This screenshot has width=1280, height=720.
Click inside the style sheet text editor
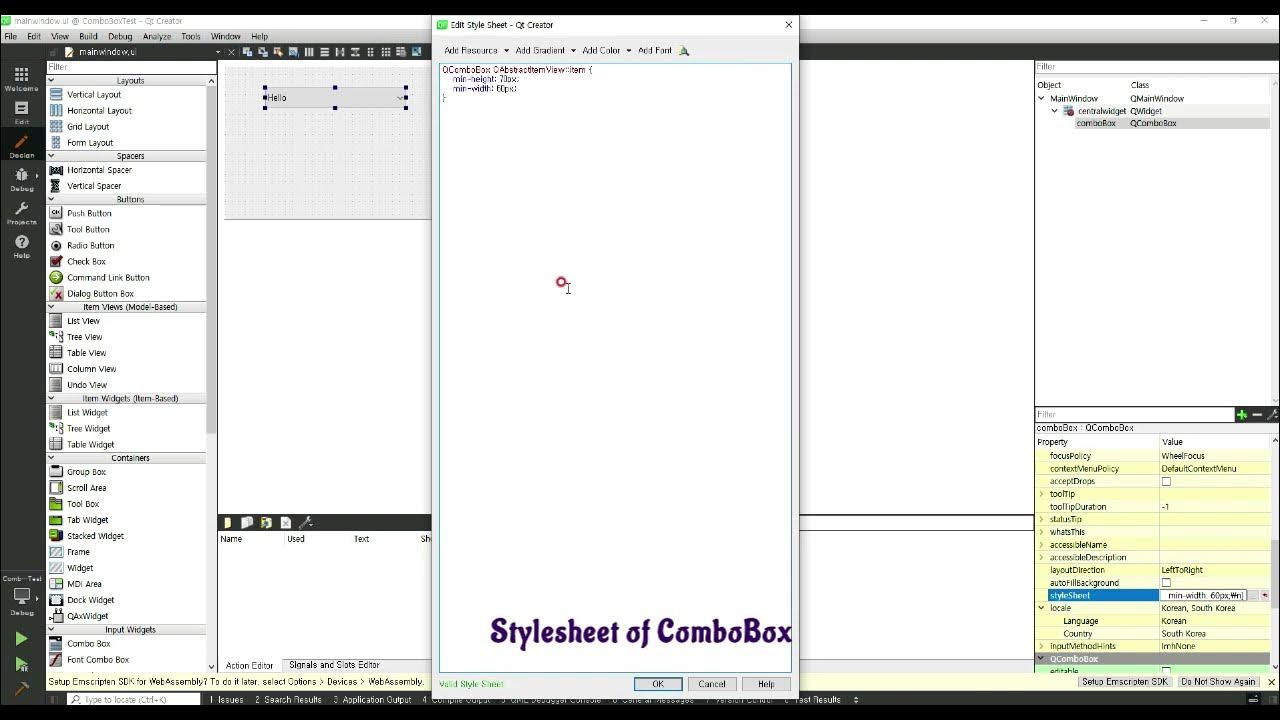(x=615, y=368)
